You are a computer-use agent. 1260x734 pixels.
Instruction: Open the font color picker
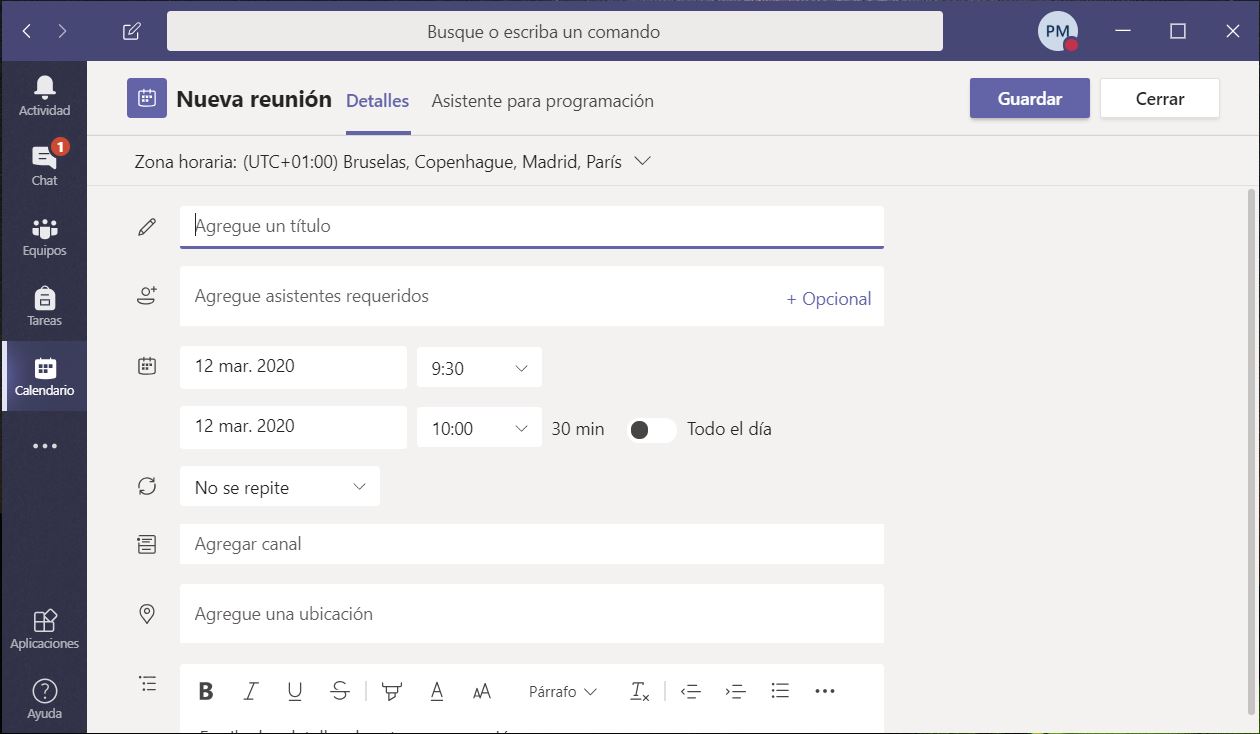436,691
